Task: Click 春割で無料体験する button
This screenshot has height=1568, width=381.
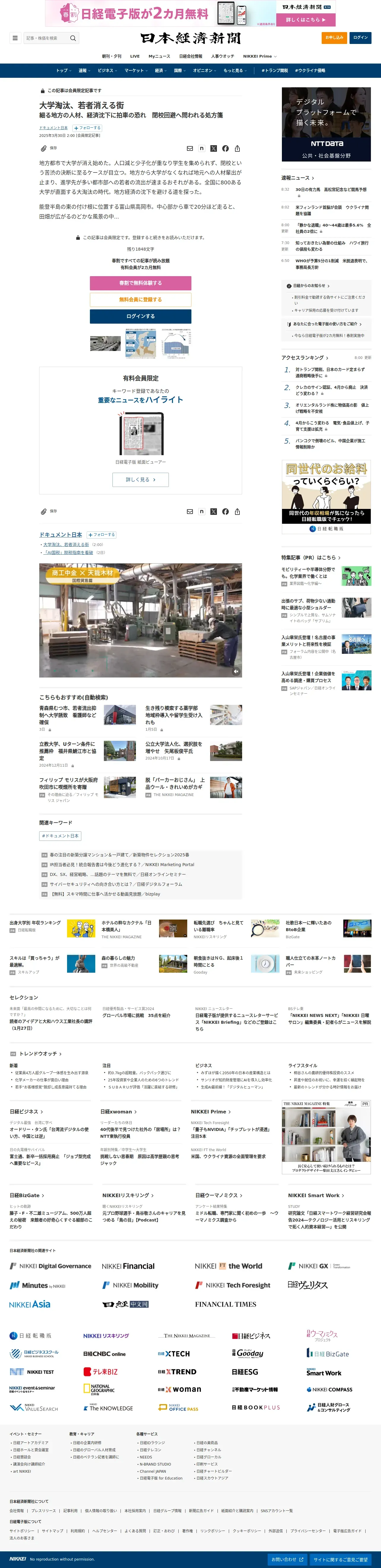Action: [x=141, y=283]
